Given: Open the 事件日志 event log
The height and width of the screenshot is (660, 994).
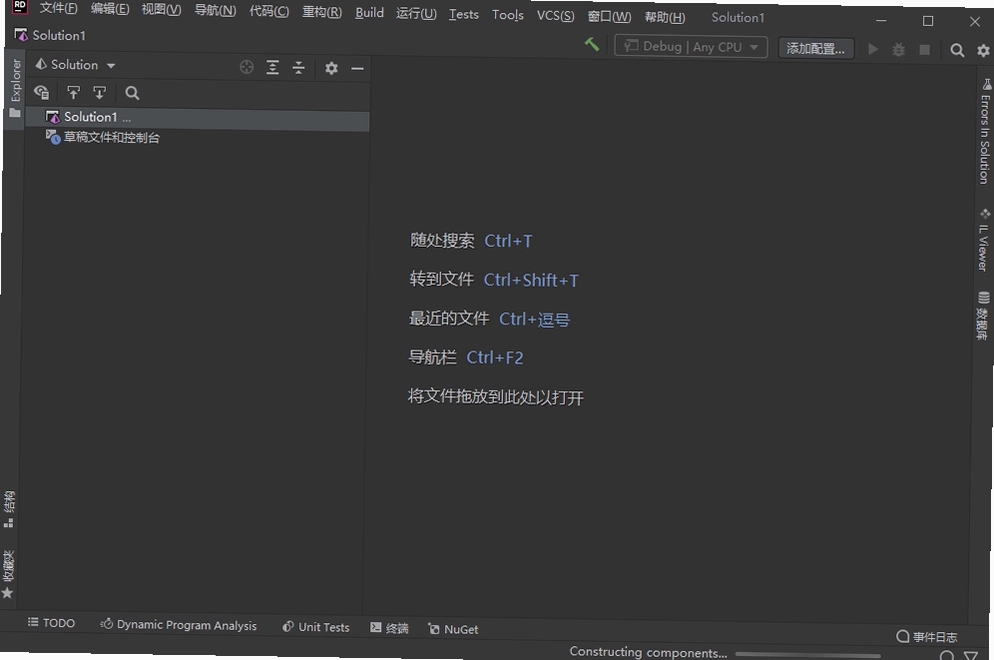Looking at the screenshot, I should point(927,637).
